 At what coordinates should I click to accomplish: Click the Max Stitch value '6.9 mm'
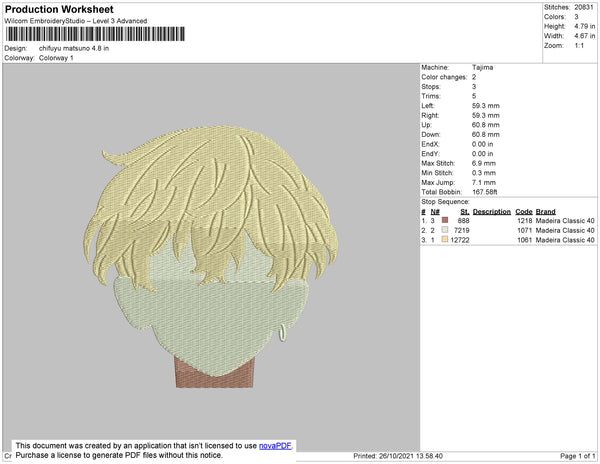(x=484, y=163)
